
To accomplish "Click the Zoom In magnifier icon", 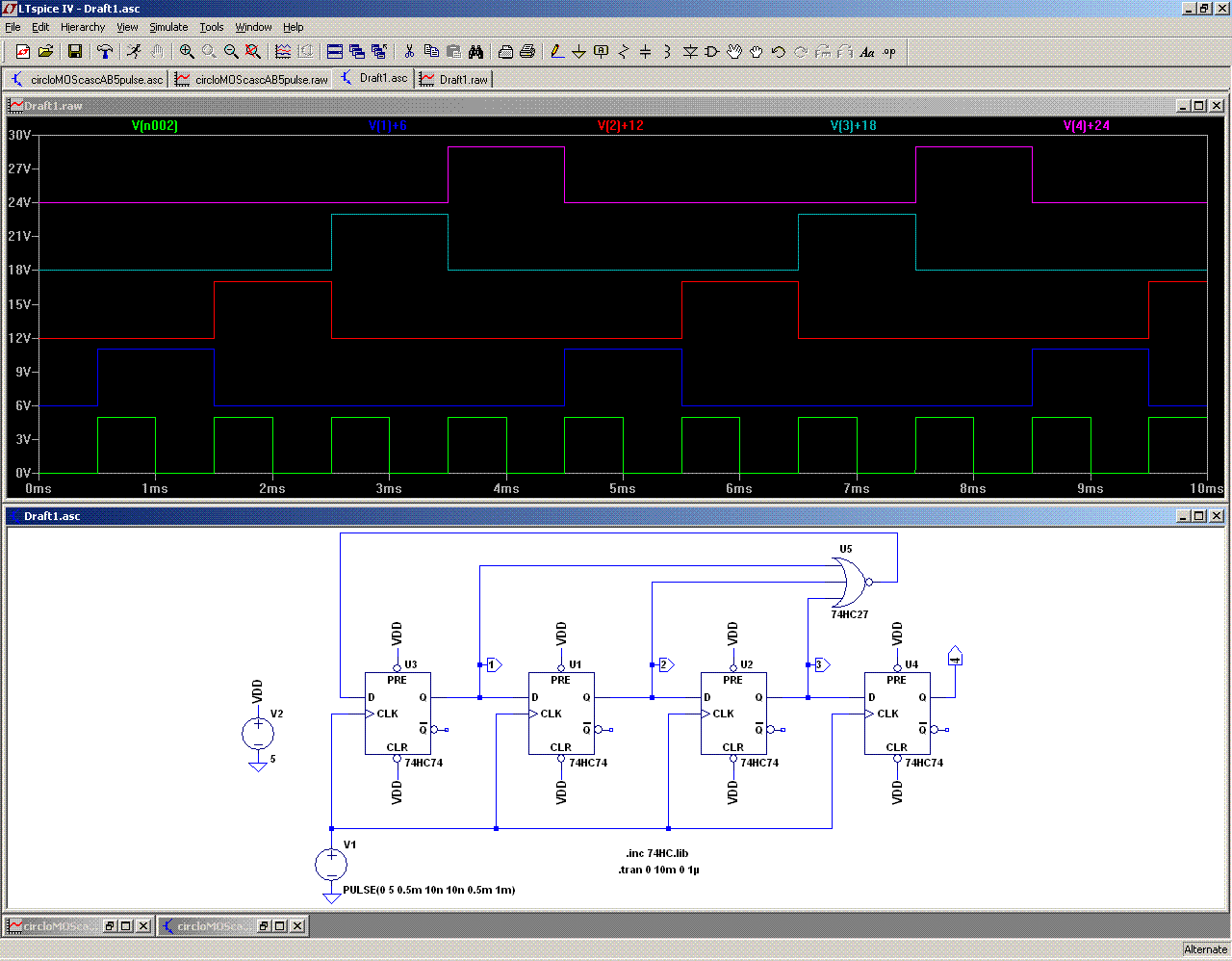I will click(187, 52).
